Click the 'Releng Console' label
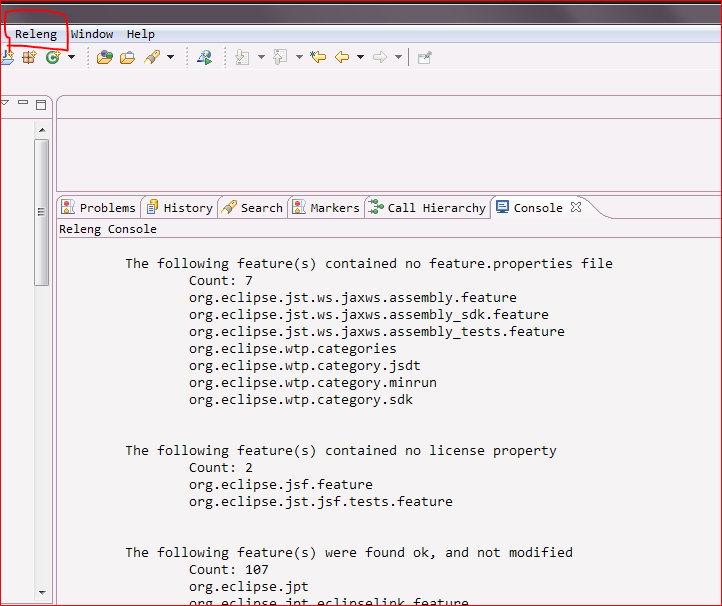This screenshot has height=606, width=722. pos(108,229)
